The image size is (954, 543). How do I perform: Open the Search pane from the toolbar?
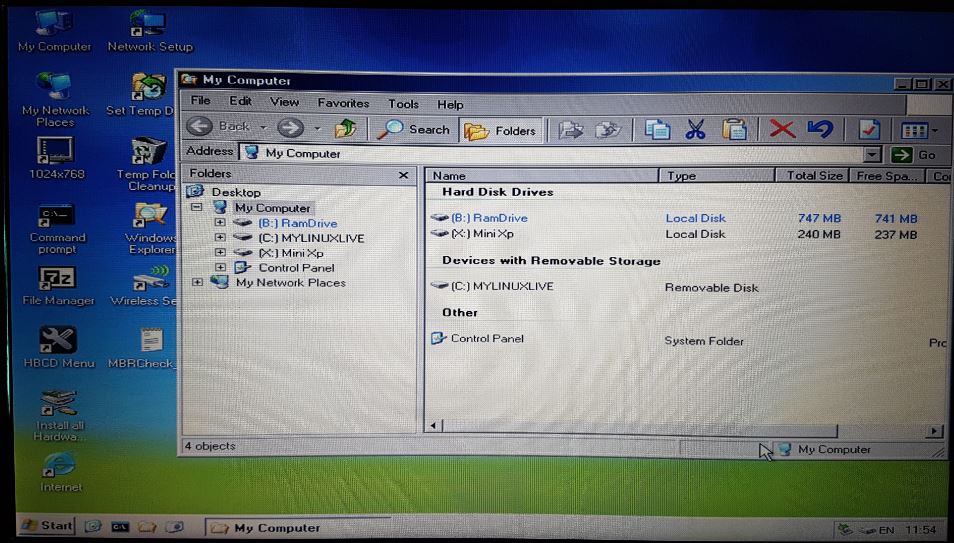click(x=413, y=129)
